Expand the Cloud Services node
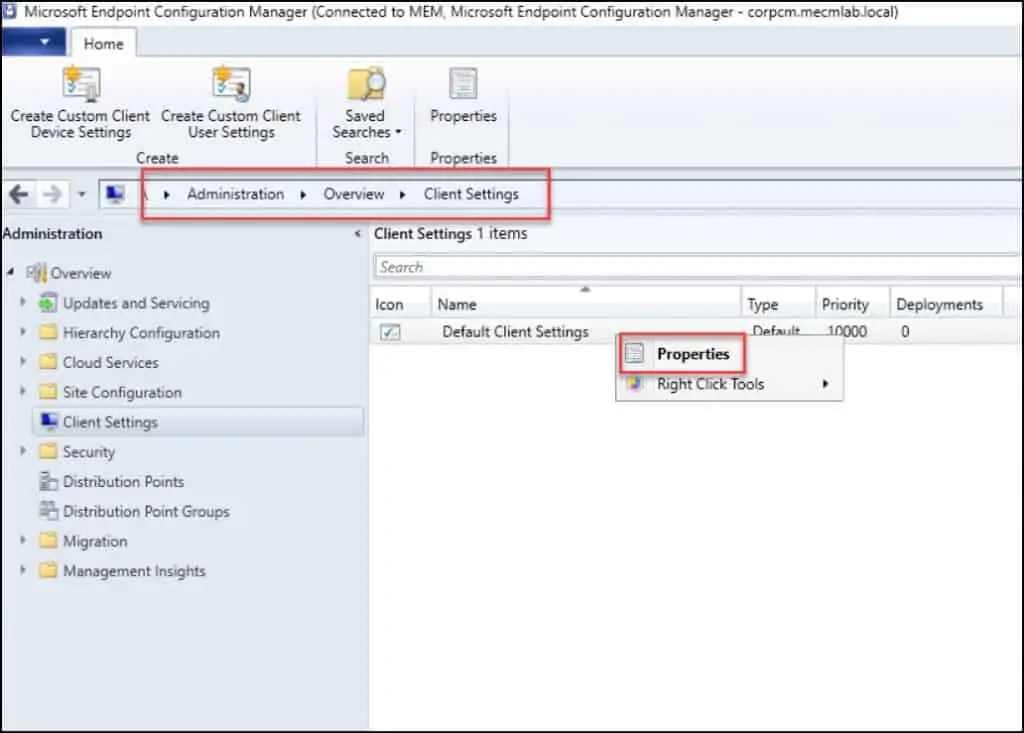Image resolution: width=1024 pixels, height=733 pixels. 23,361
